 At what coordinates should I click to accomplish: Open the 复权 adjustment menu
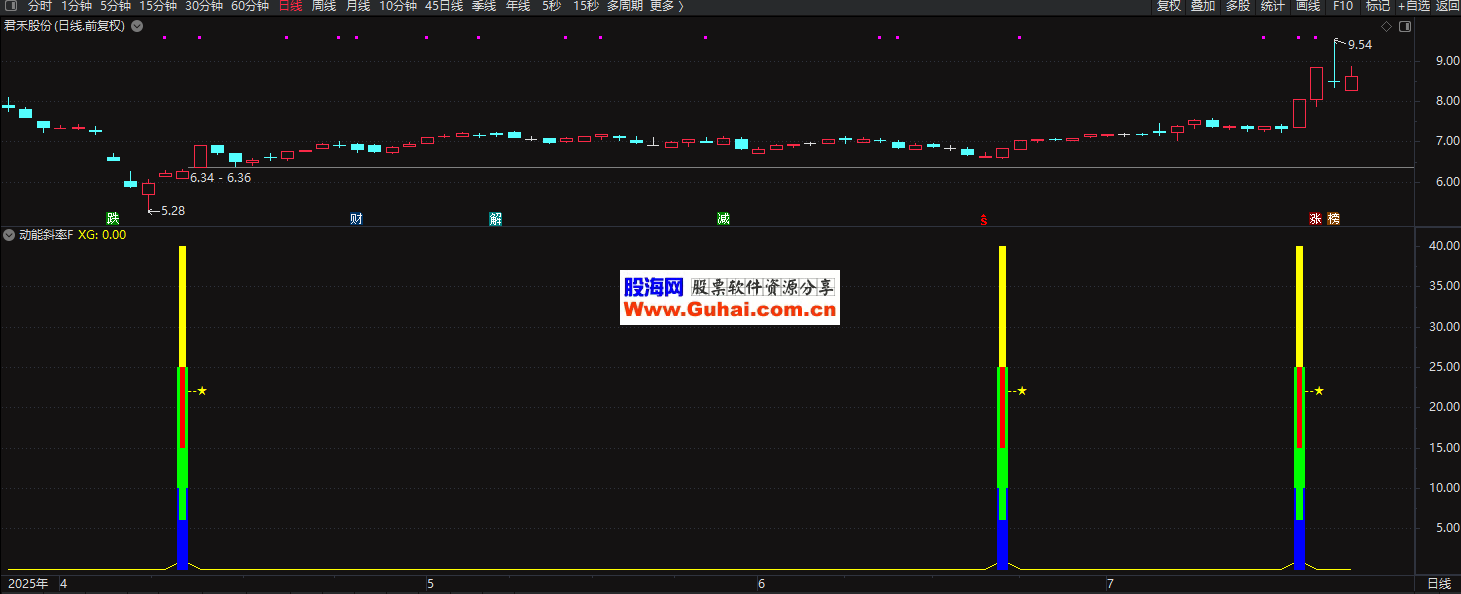[x=1169, y=6]
